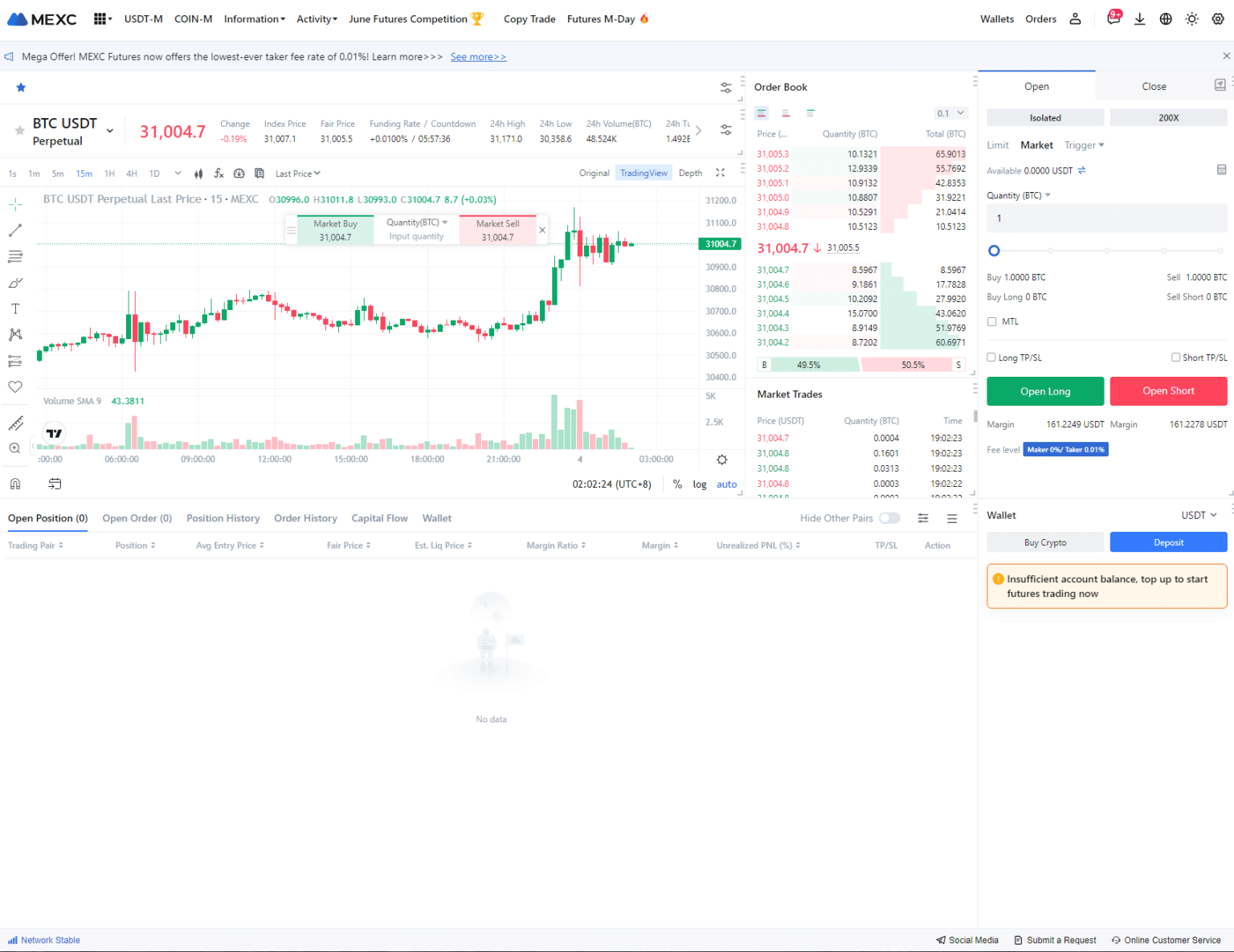
Task: Click the See more link in banner
Action: (x=478, y=57)
